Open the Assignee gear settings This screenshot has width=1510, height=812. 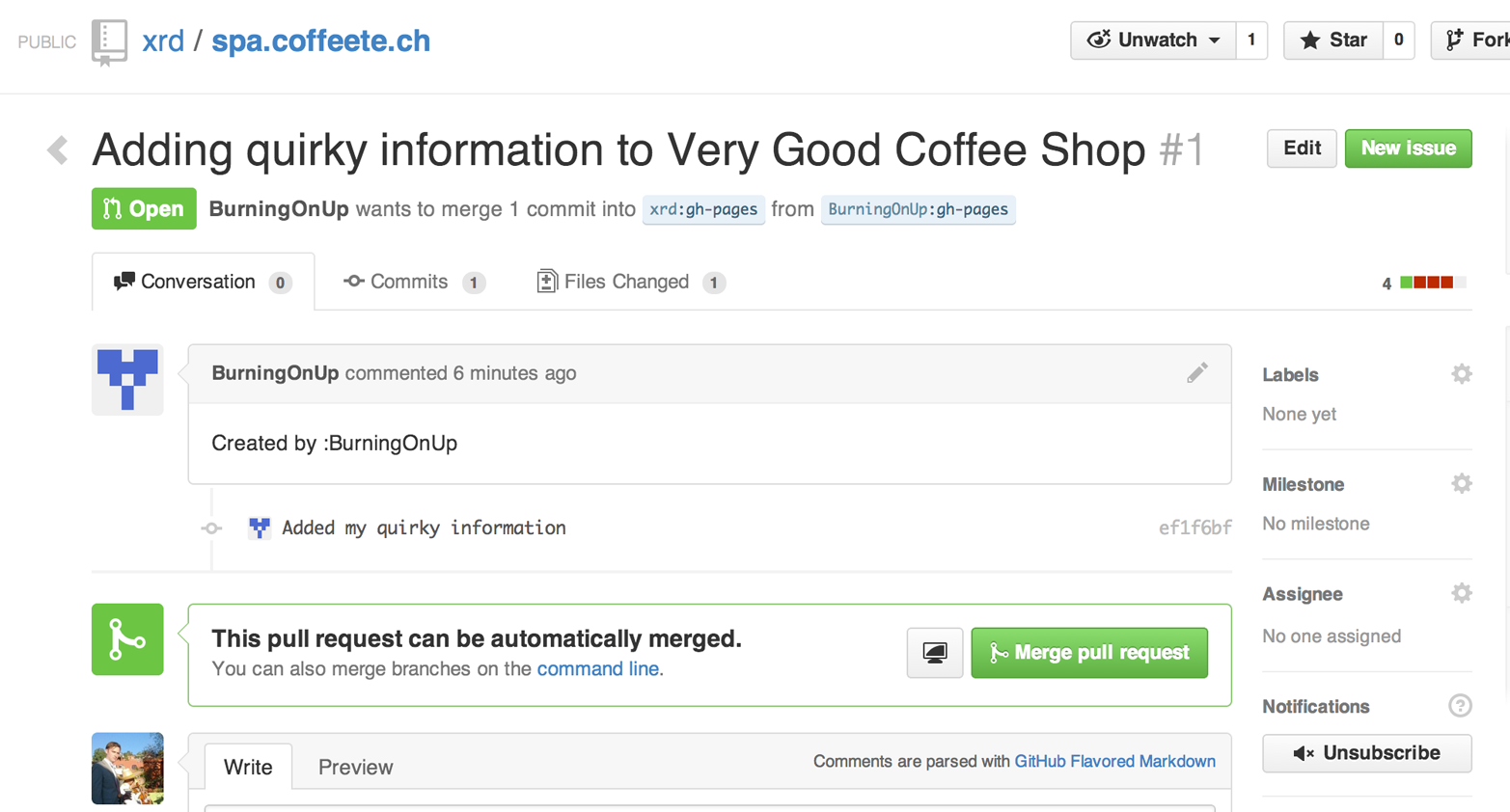(x=1461, y=593)
